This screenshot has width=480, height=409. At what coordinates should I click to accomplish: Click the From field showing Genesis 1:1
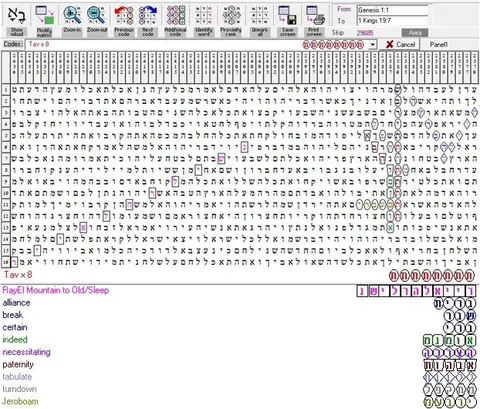[x=393, y=10]
